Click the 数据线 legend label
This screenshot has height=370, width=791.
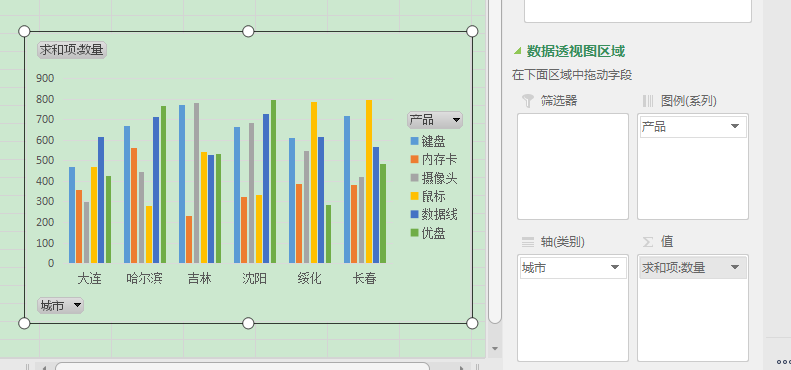[439, 215]
